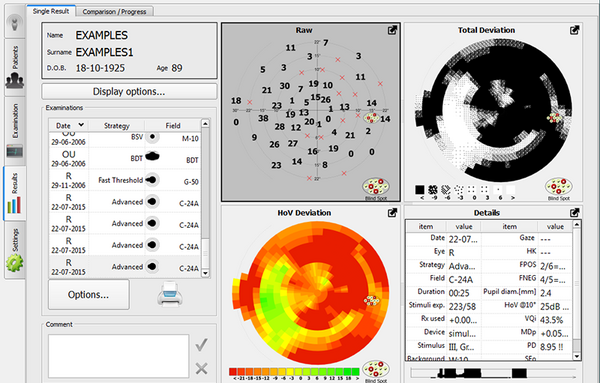Click the progress timeline strip below Details
This screenshot has height=383, width=600.
(494, 373)
